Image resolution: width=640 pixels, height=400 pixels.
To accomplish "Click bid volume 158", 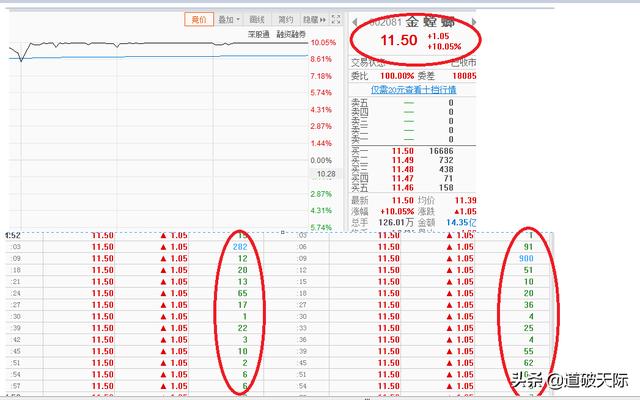I will pos(446,188).
